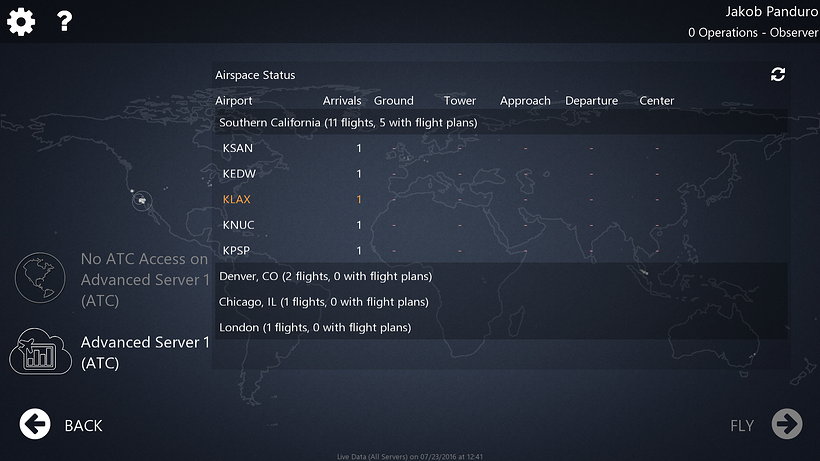Click the Arrivals column header
820x461 pixels.
(341, 100)
